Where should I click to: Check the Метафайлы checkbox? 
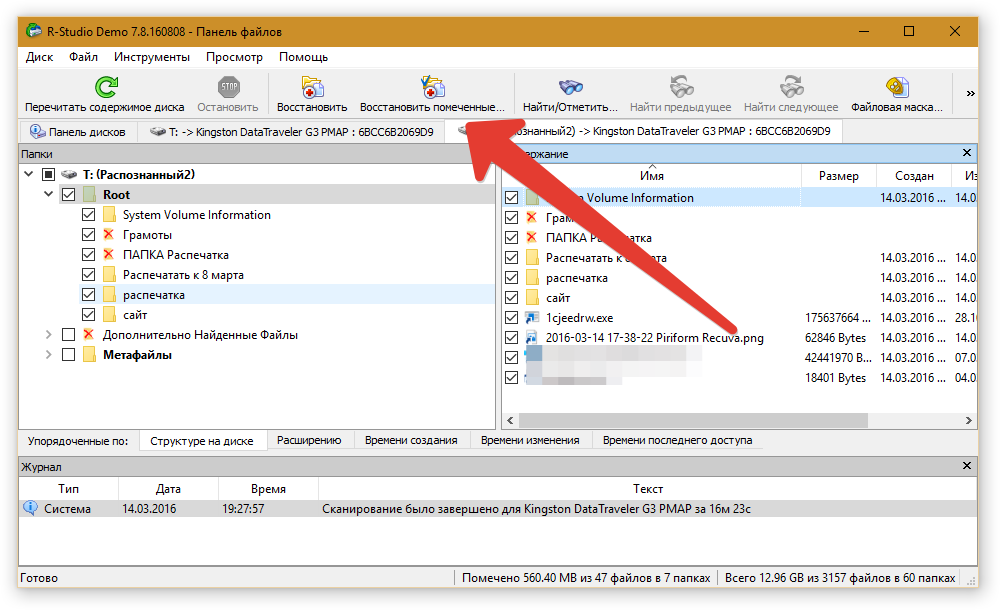[69, 354]
